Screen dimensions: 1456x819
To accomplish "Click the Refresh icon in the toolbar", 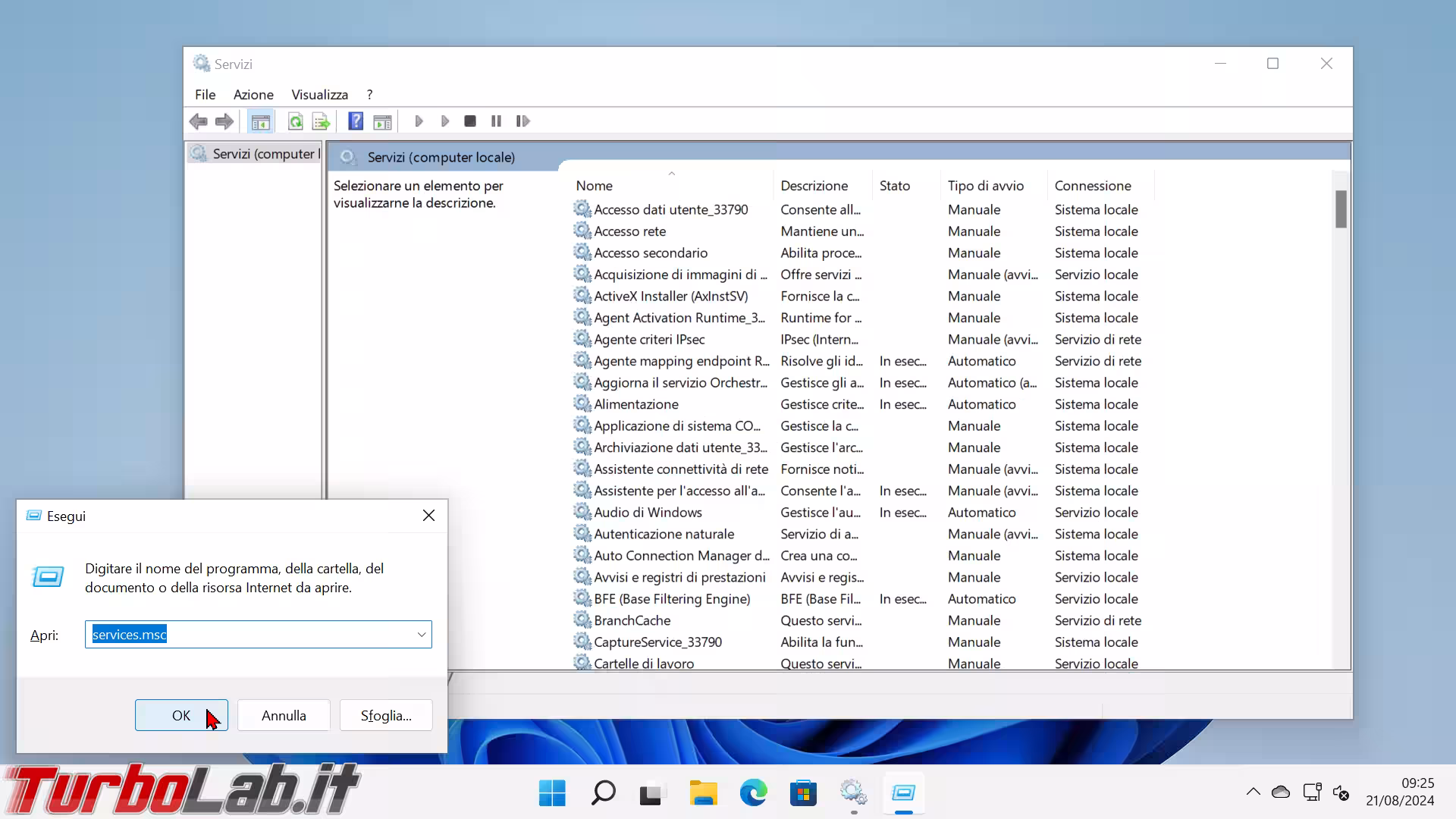I will pos(295,121).
